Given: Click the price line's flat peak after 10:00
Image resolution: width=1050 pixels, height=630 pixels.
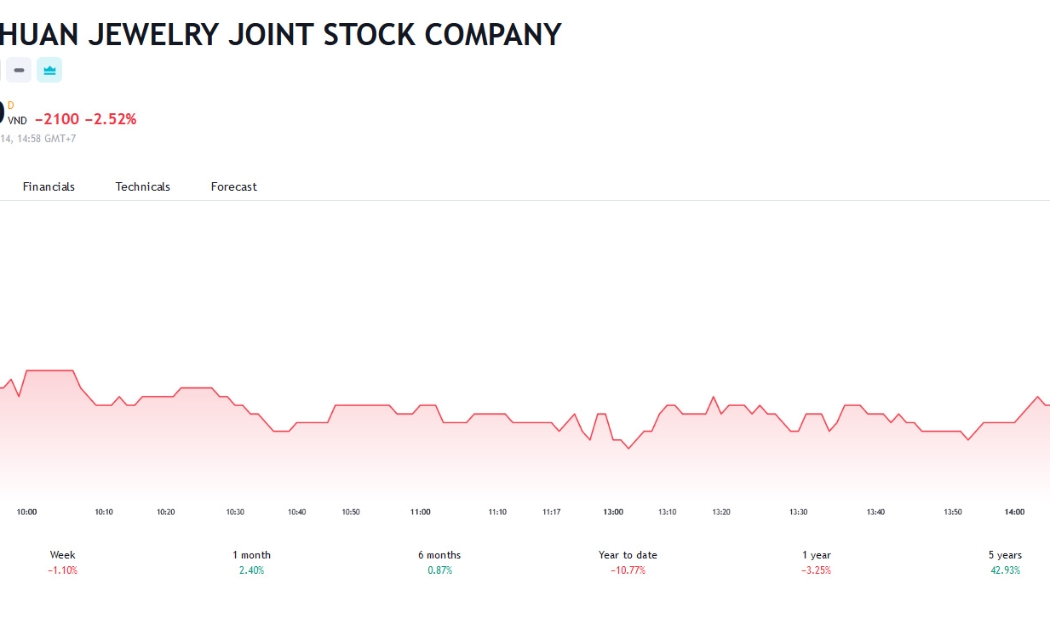Looking at the screenshot, I should [50, 370].
